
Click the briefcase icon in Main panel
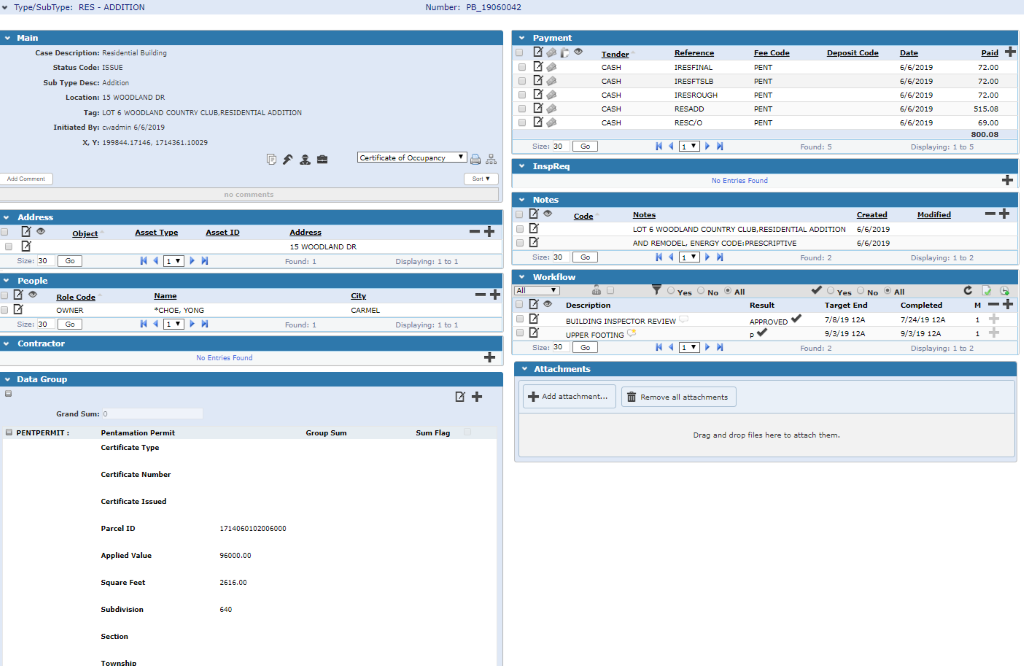(322, 159)
